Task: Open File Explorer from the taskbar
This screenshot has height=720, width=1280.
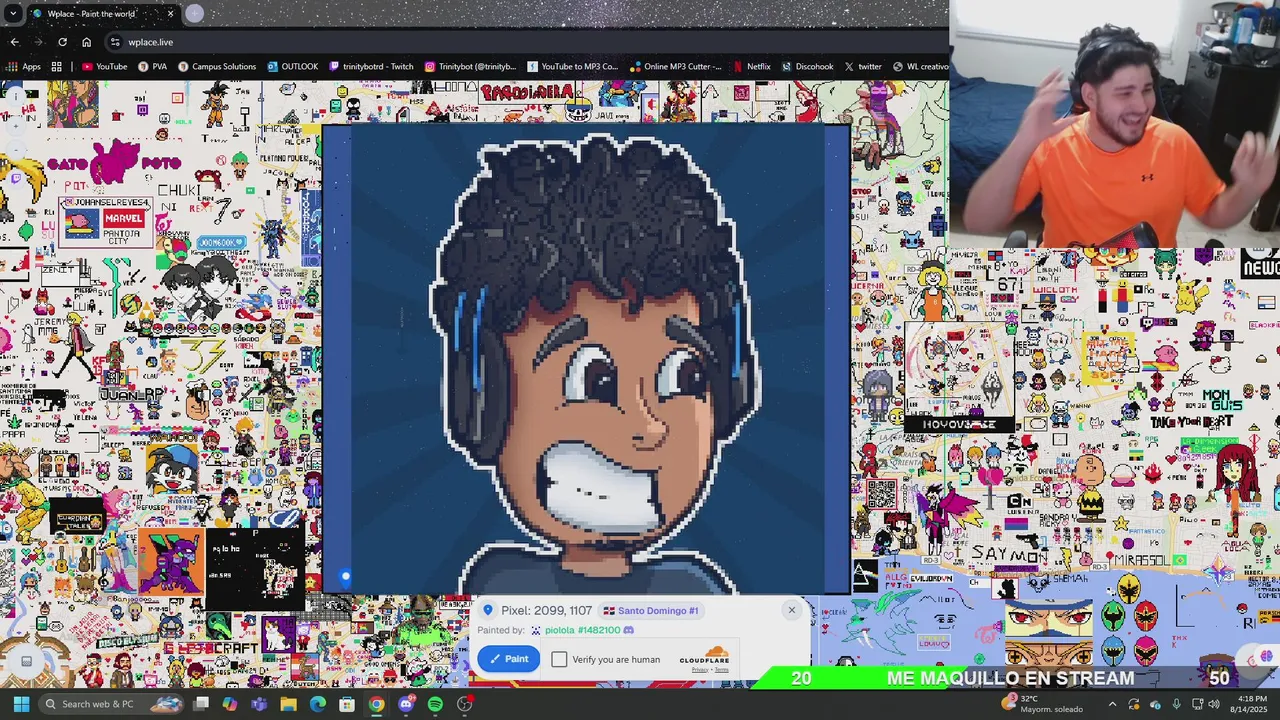Action: coord(288,704)
